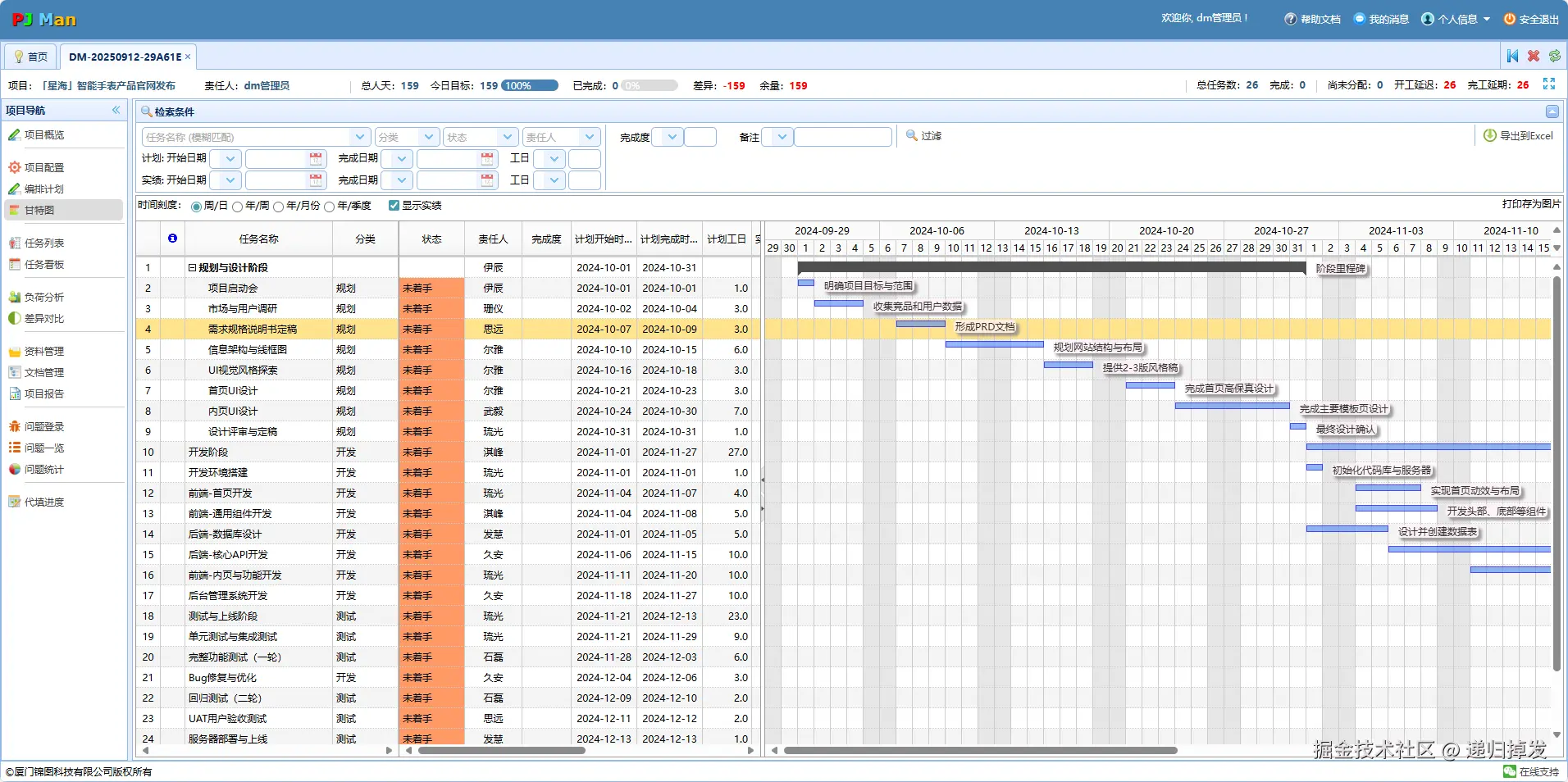Click the 导出到Excel button

[1519, 136]
